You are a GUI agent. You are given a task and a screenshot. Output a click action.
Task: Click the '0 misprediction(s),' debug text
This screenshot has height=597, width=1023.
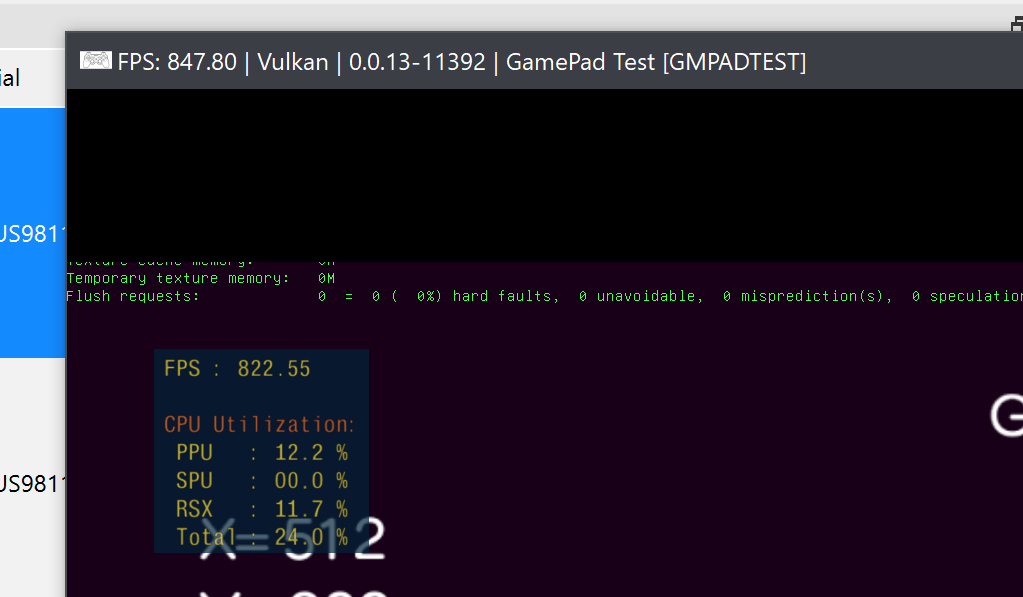tap(807, 296)
